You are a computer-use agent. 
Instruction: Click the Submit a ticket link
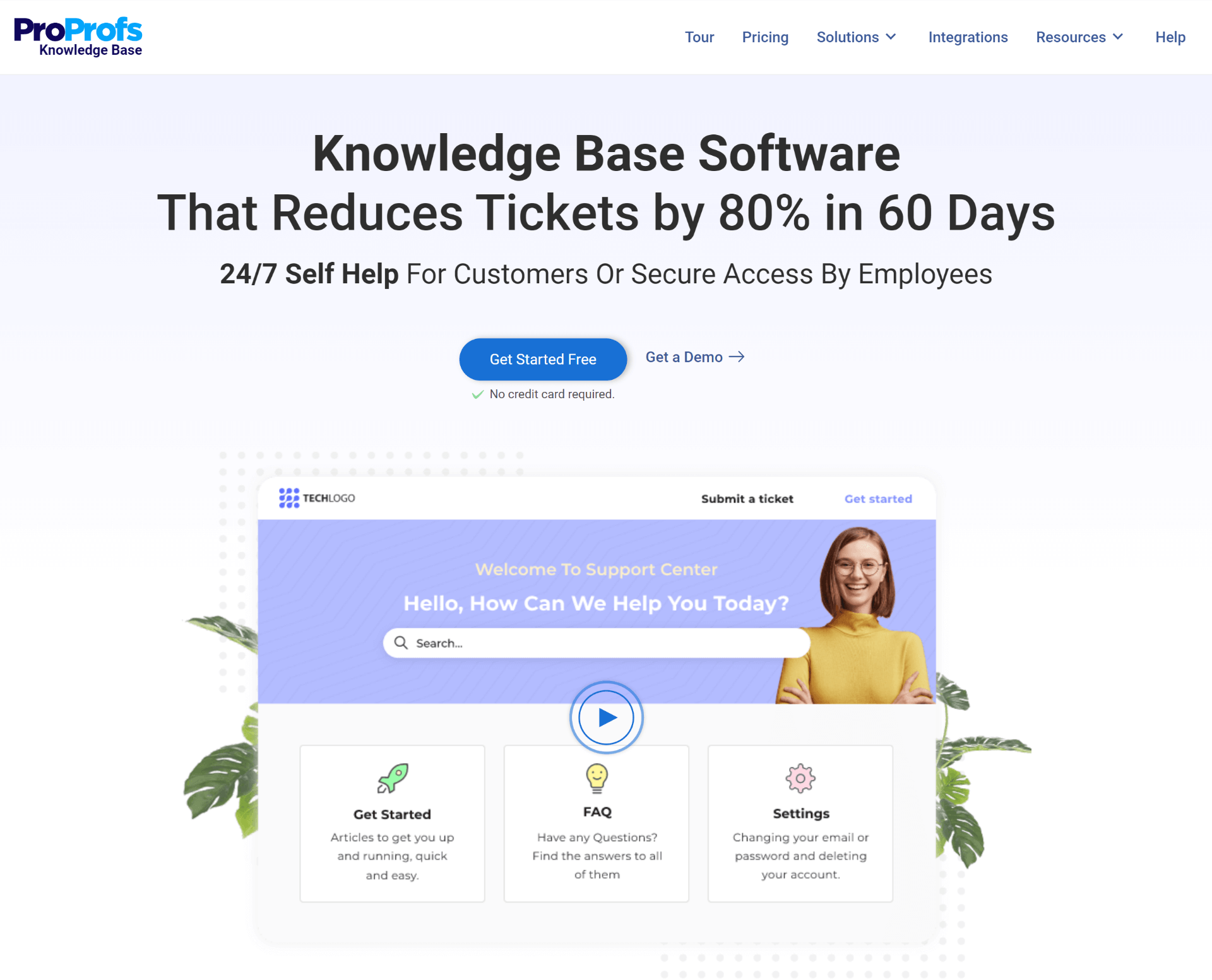[748, 498]
